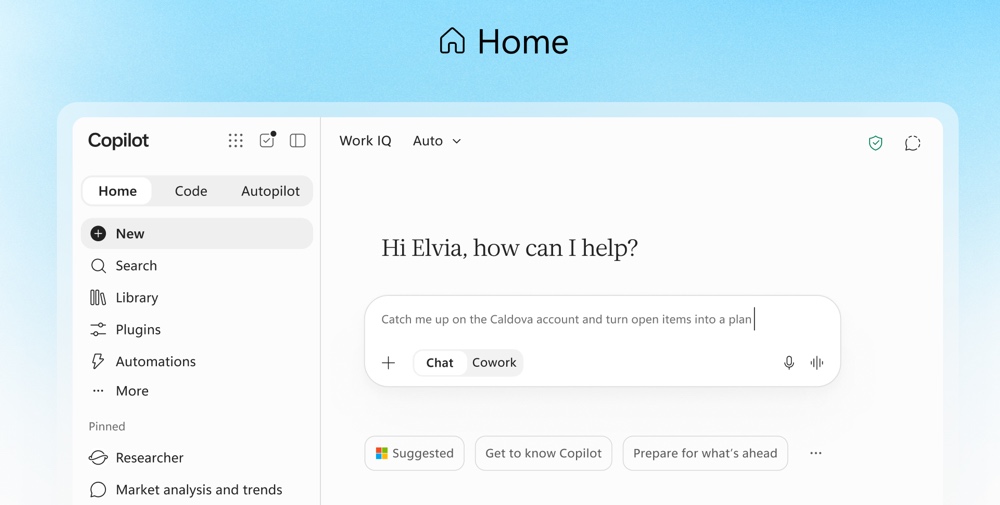The width and height of the screenshot is (1000, 505).
Task: Click in the message input field
Action: coord(602,319)
